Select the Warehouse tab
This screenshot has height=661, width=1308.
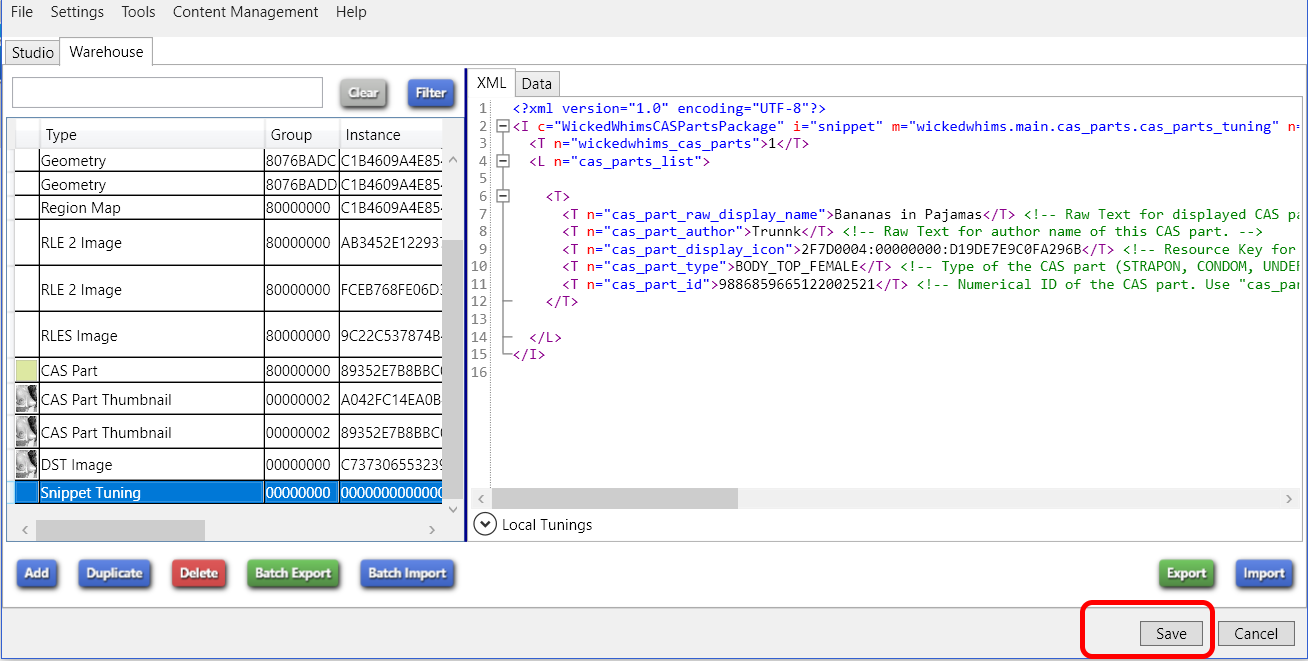(x=106, y=51)
